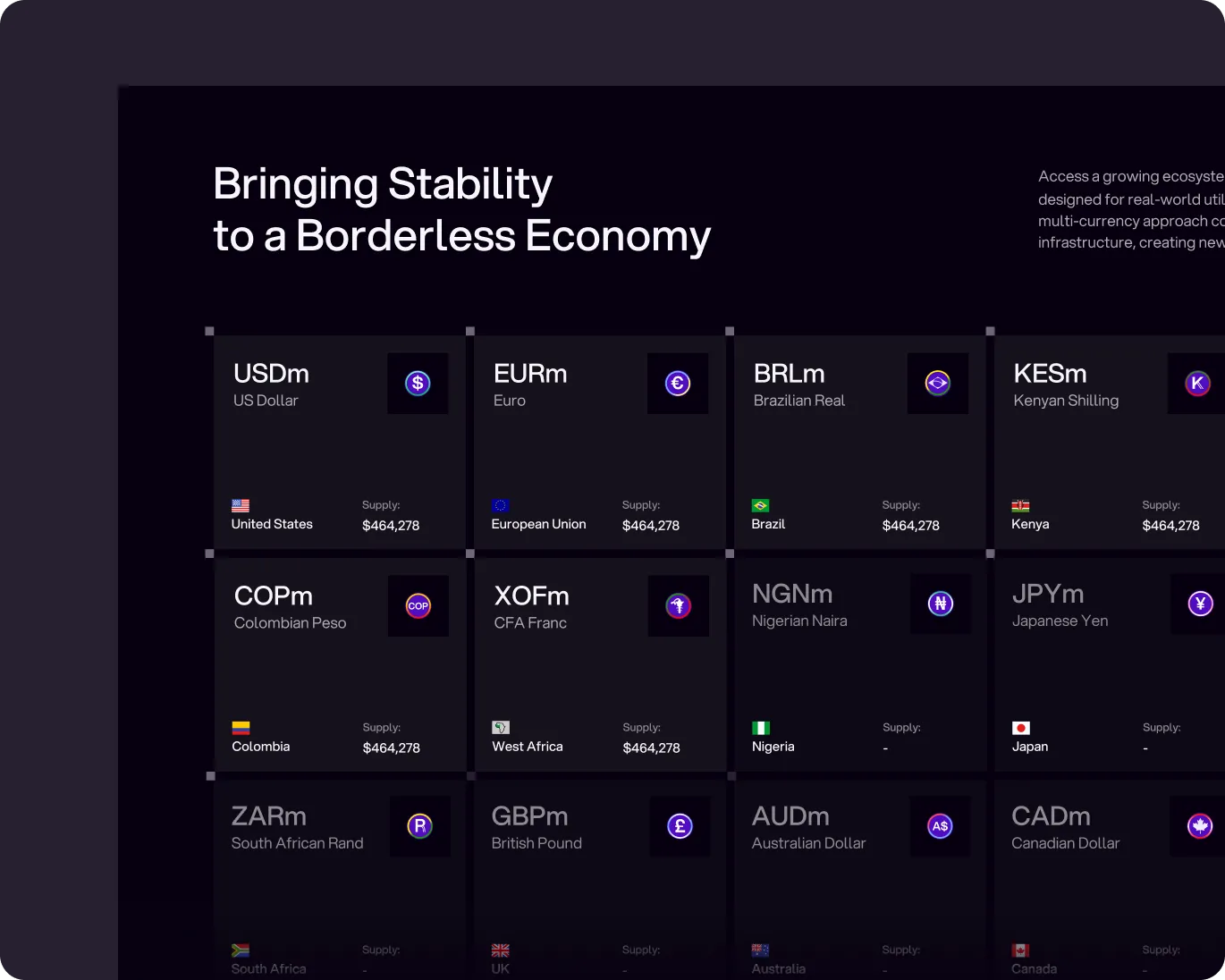The height and width of the screenshot is (980, 1225).
Task: Open the NGNm Nigerian Naira card
Action: click(x=858, y=664)
